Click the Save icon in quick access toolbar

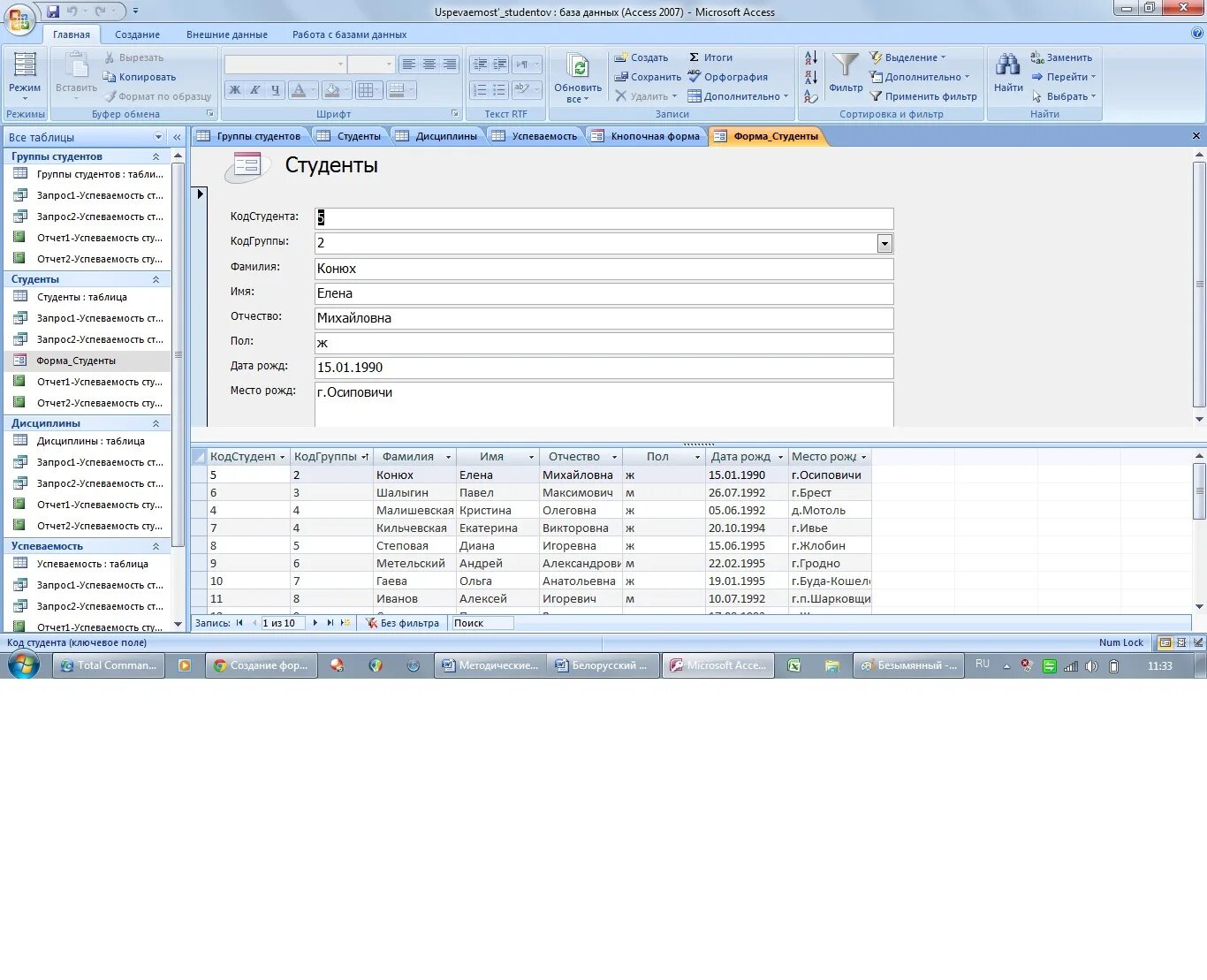(x=53, y=11)
